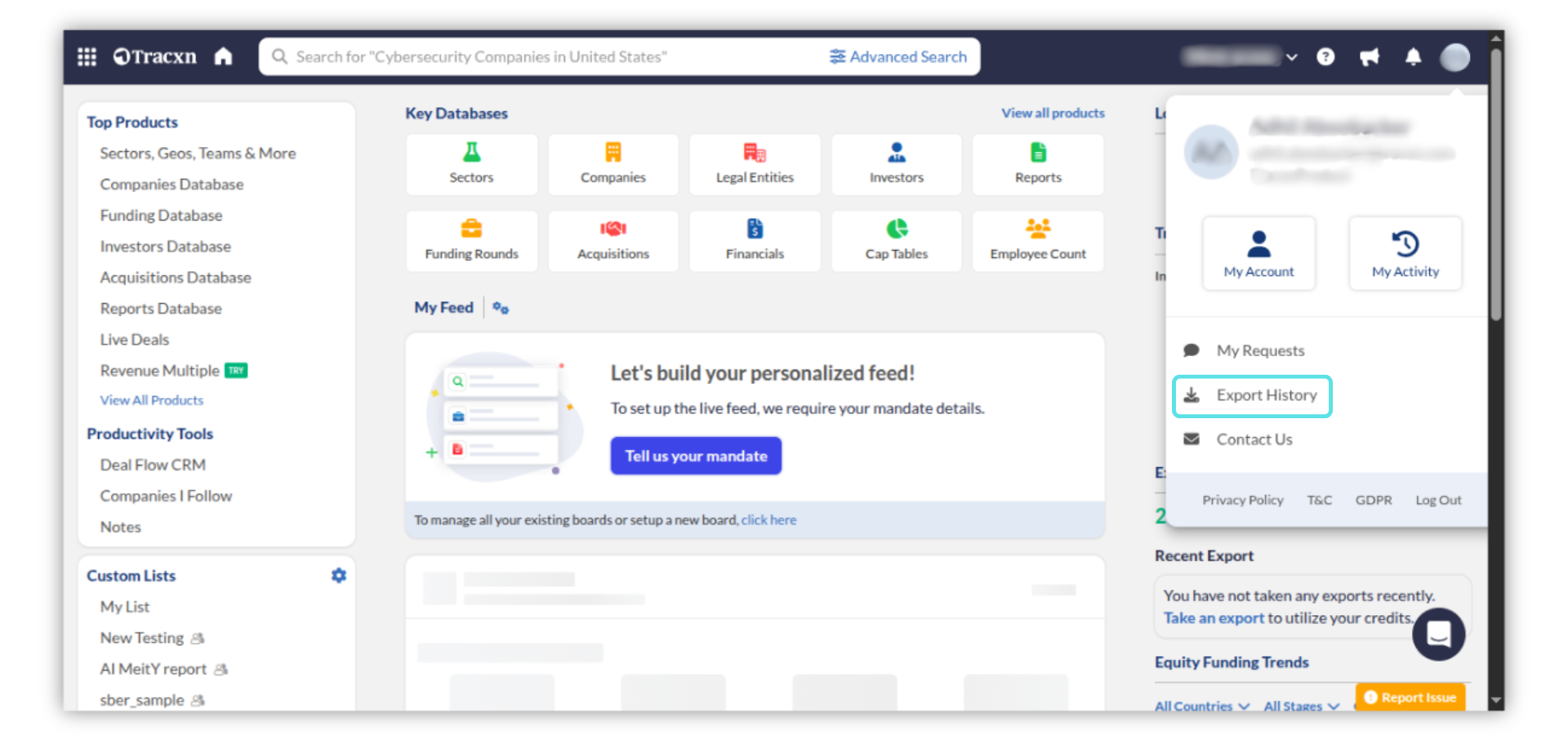Open the My Feed settings gears icon
Image resolution: width=1568 pixels, height=749 pixels.
[501, 308]
